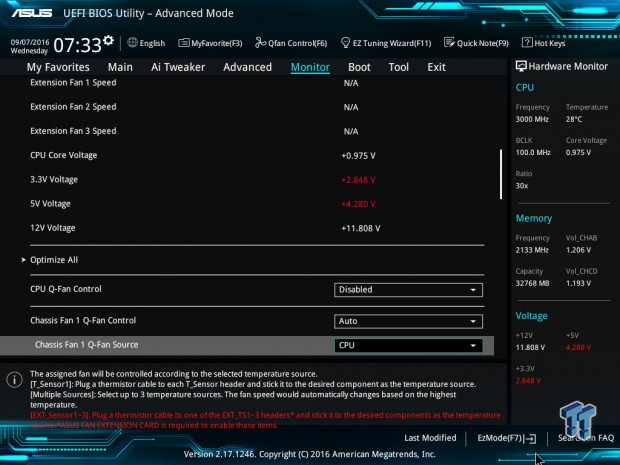Open the CPU Q-Fan Control dropdown
This screenshot has height=465, width=620.
(408, 289)
